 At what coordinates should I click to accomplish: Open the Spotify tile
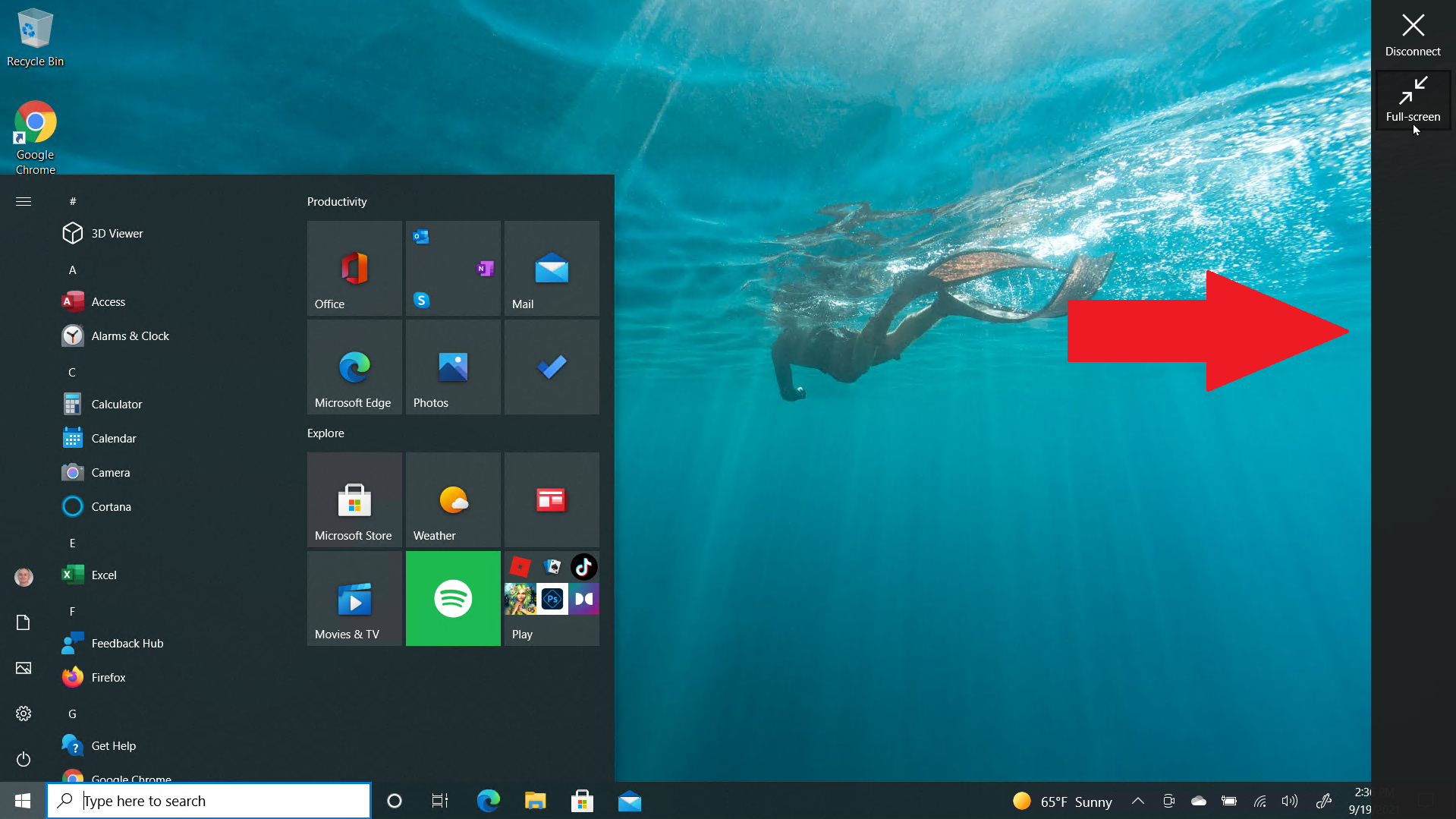(x=453, y=598)
